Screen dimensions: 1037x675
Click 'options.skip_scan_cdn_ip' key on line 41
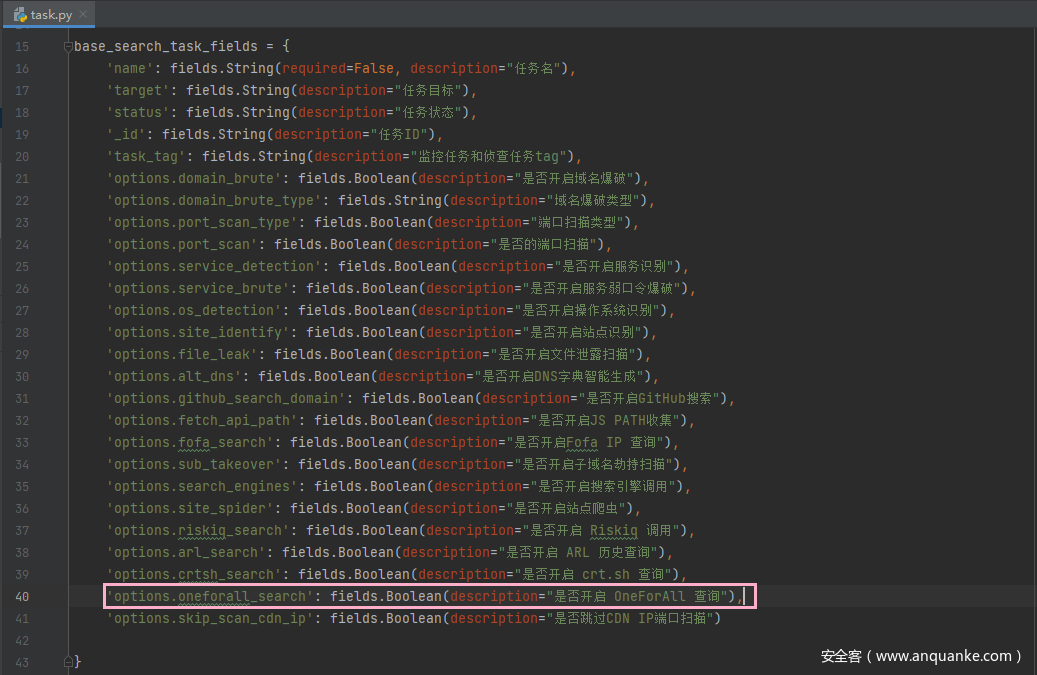tap(212, 619)
